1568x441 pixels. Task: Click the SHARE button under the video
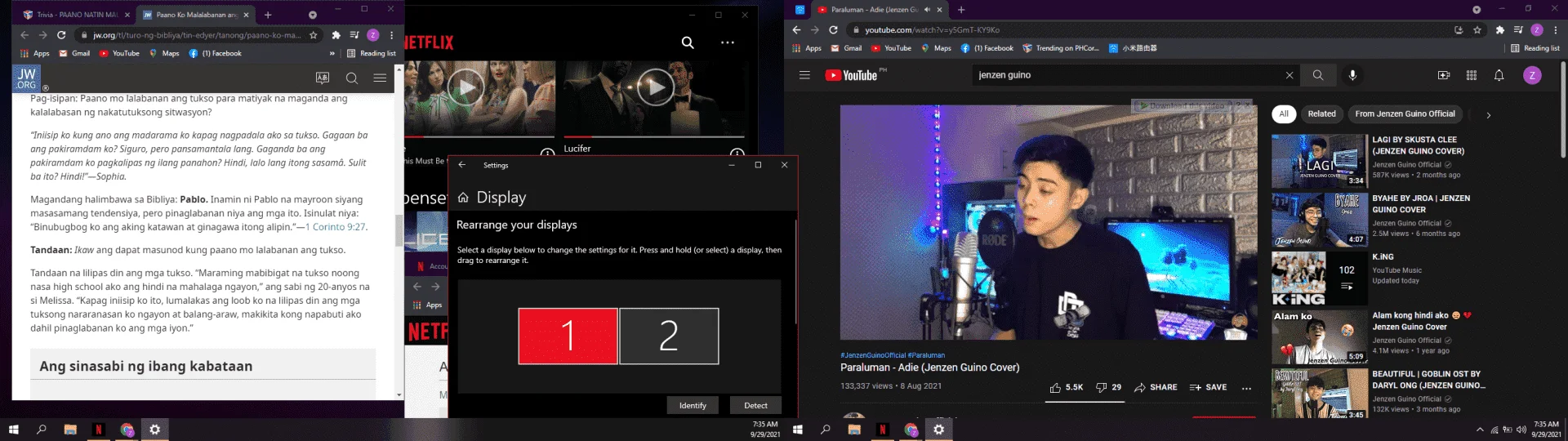click(1156, 387)
